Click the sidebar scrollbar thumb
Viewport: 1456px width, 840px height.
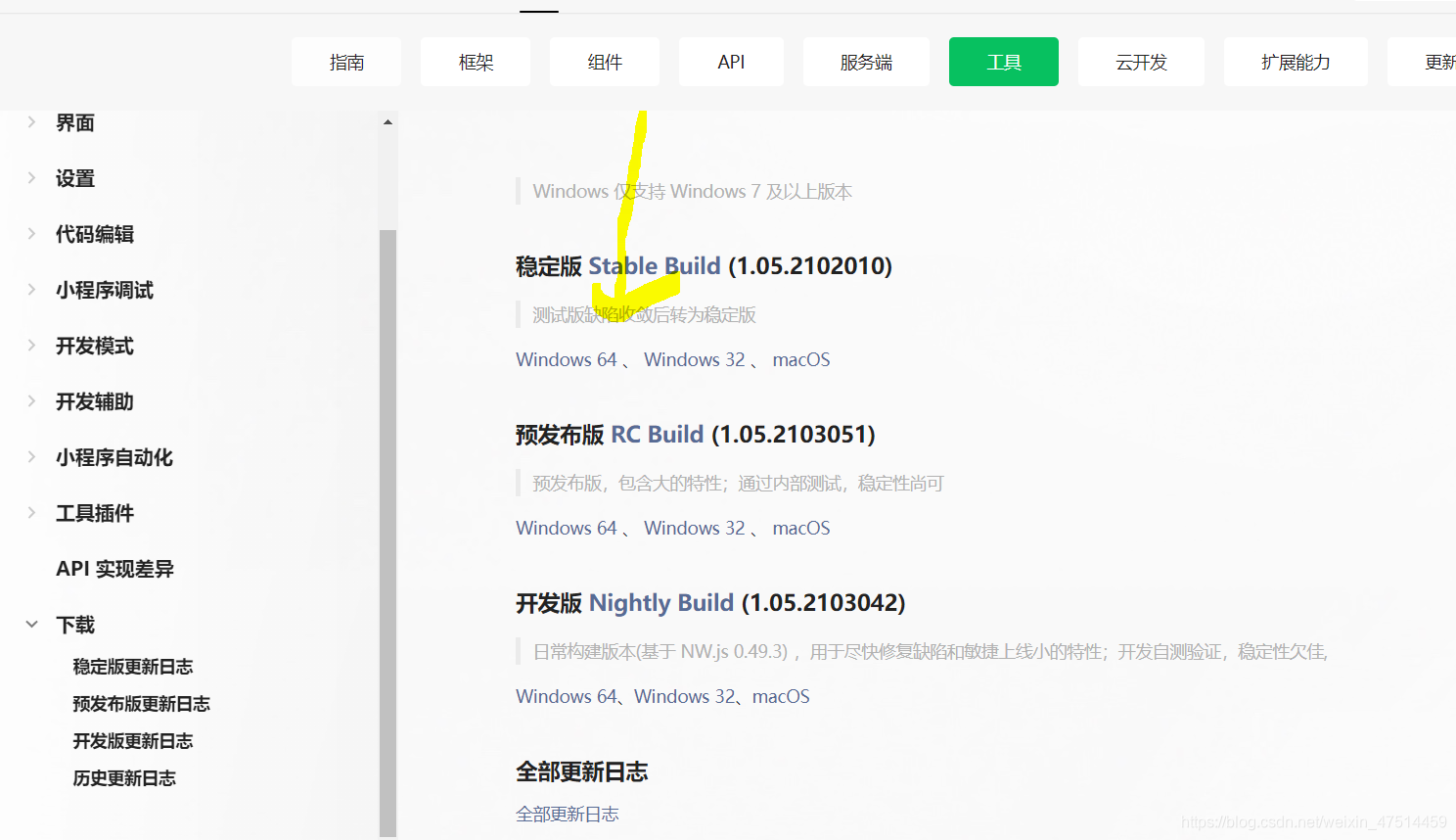(387, 533)
